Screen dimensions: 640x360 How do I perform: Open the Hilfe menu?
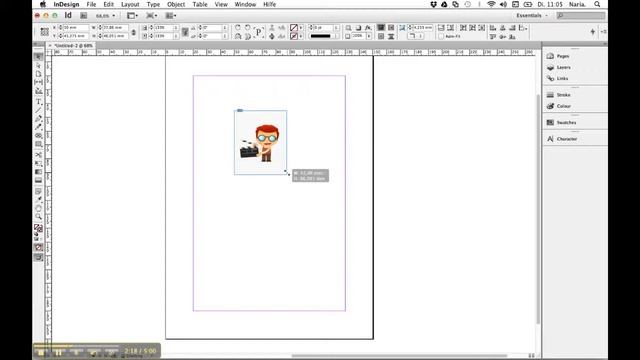coord(269,4)
